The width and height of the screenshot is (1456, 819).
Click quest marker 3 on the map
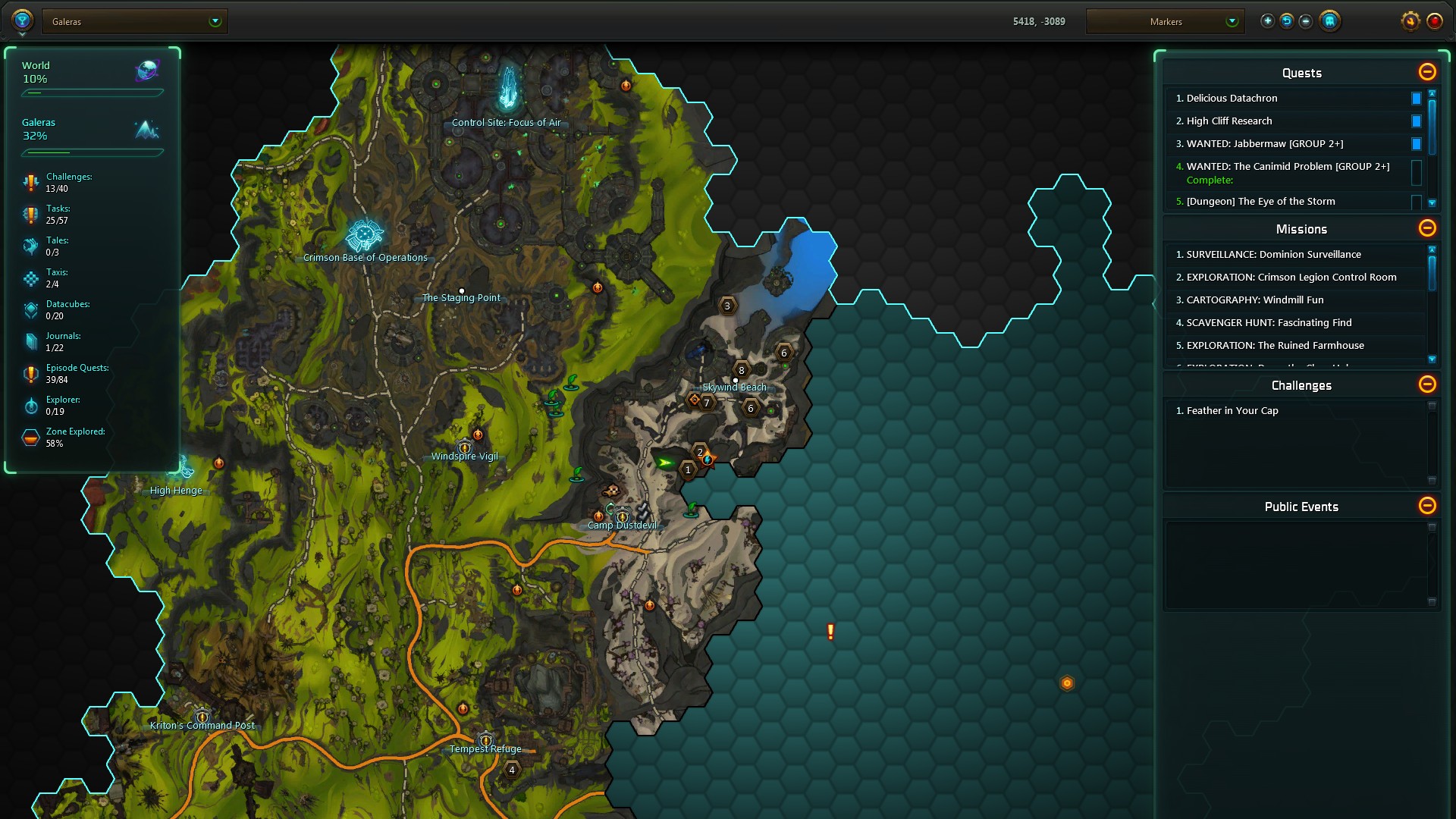coord(727,306)
